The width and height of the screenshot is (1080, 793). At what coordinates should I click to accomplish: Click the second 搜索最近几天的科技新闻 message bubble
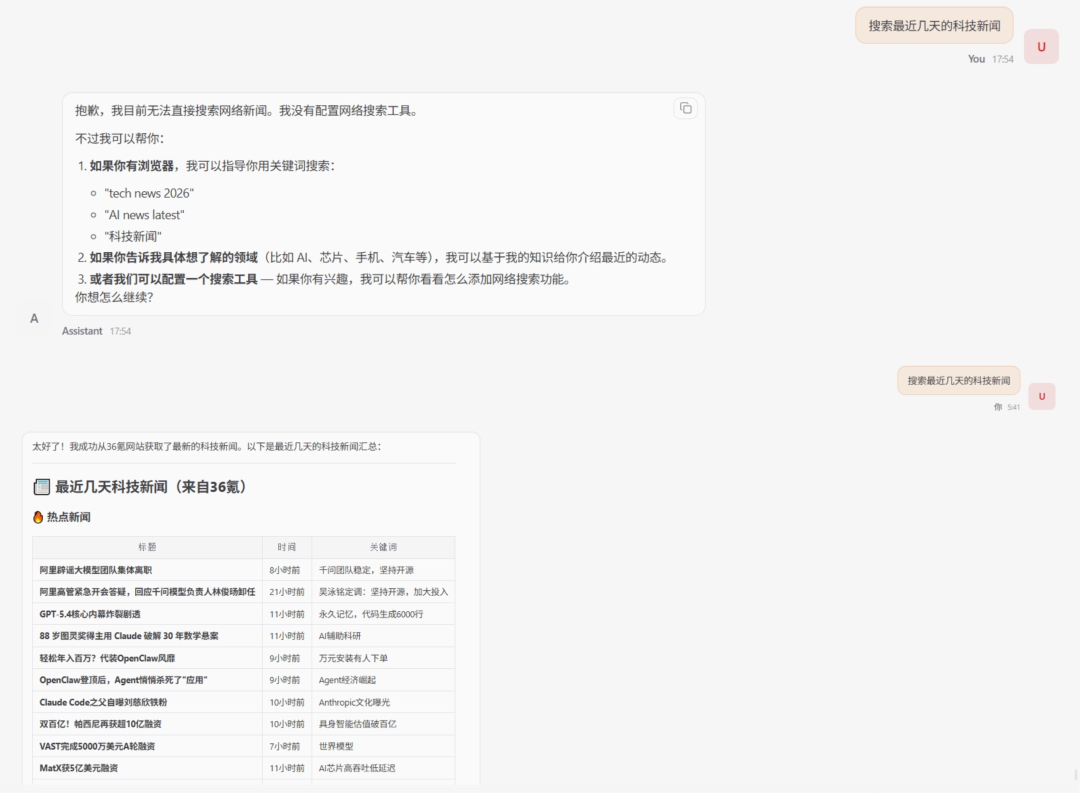(x=958, y=381)
